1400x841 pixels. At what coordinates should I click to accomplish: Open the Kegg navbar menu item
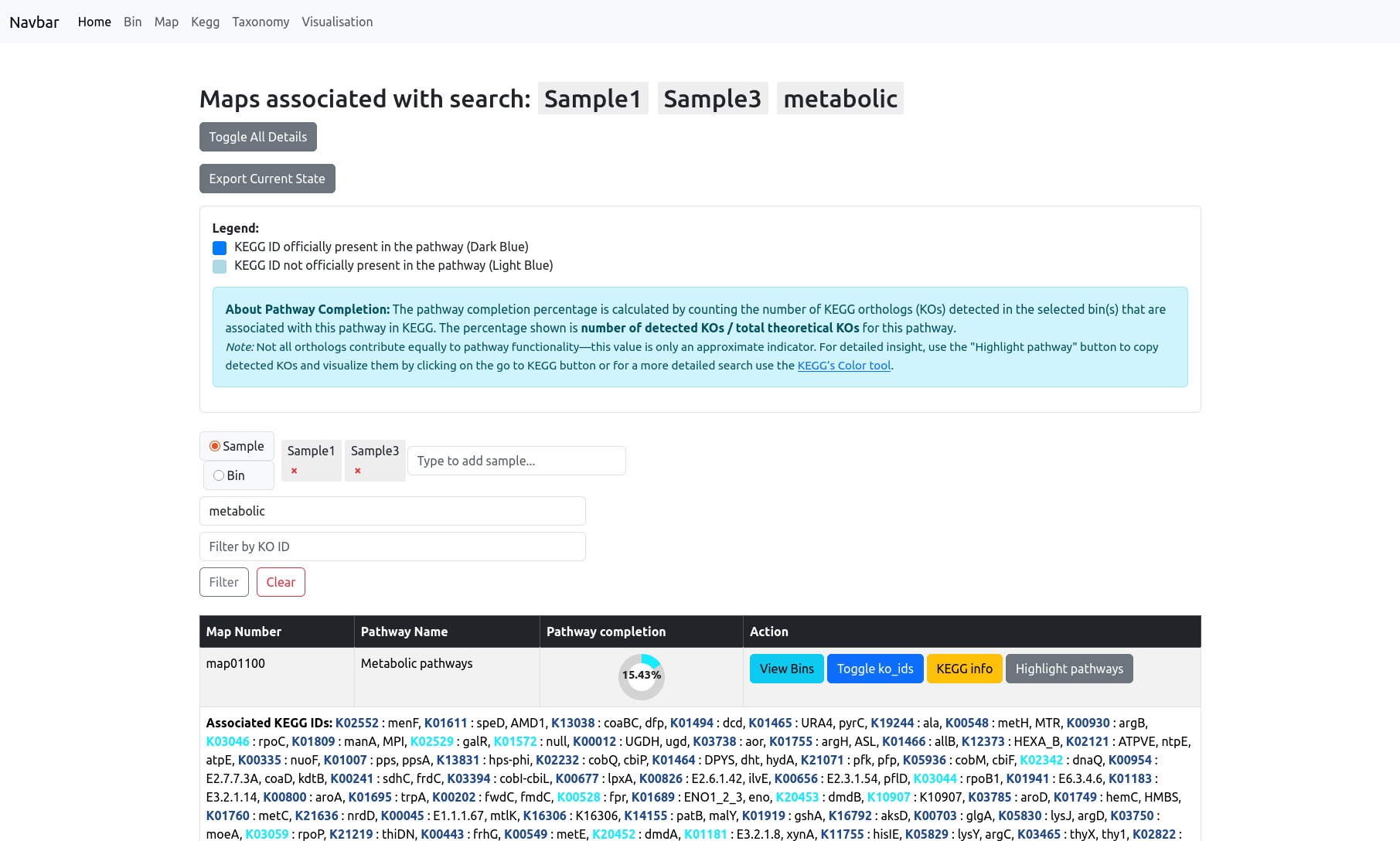pyautogui.click(x=205, y=22)
